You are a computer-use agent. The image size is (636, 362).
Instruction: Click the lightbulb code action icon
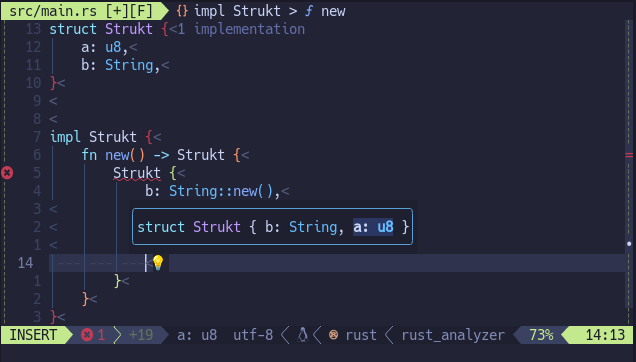pos(158,263)
